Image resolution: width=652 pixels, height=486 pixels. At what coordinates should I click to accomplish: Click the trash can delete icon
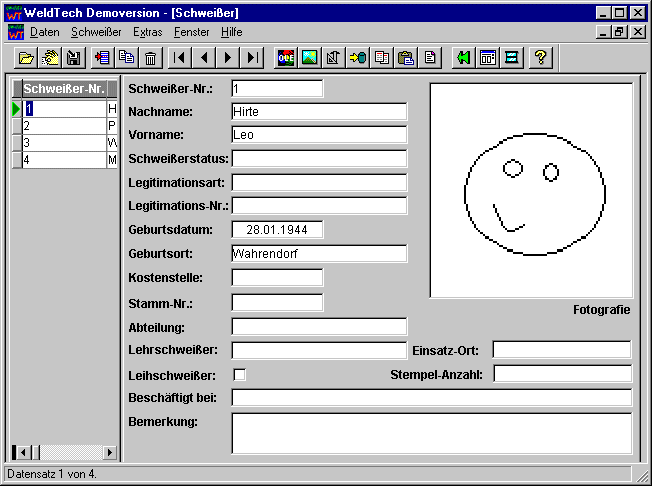pyautogui.click(x=150, y=58)
